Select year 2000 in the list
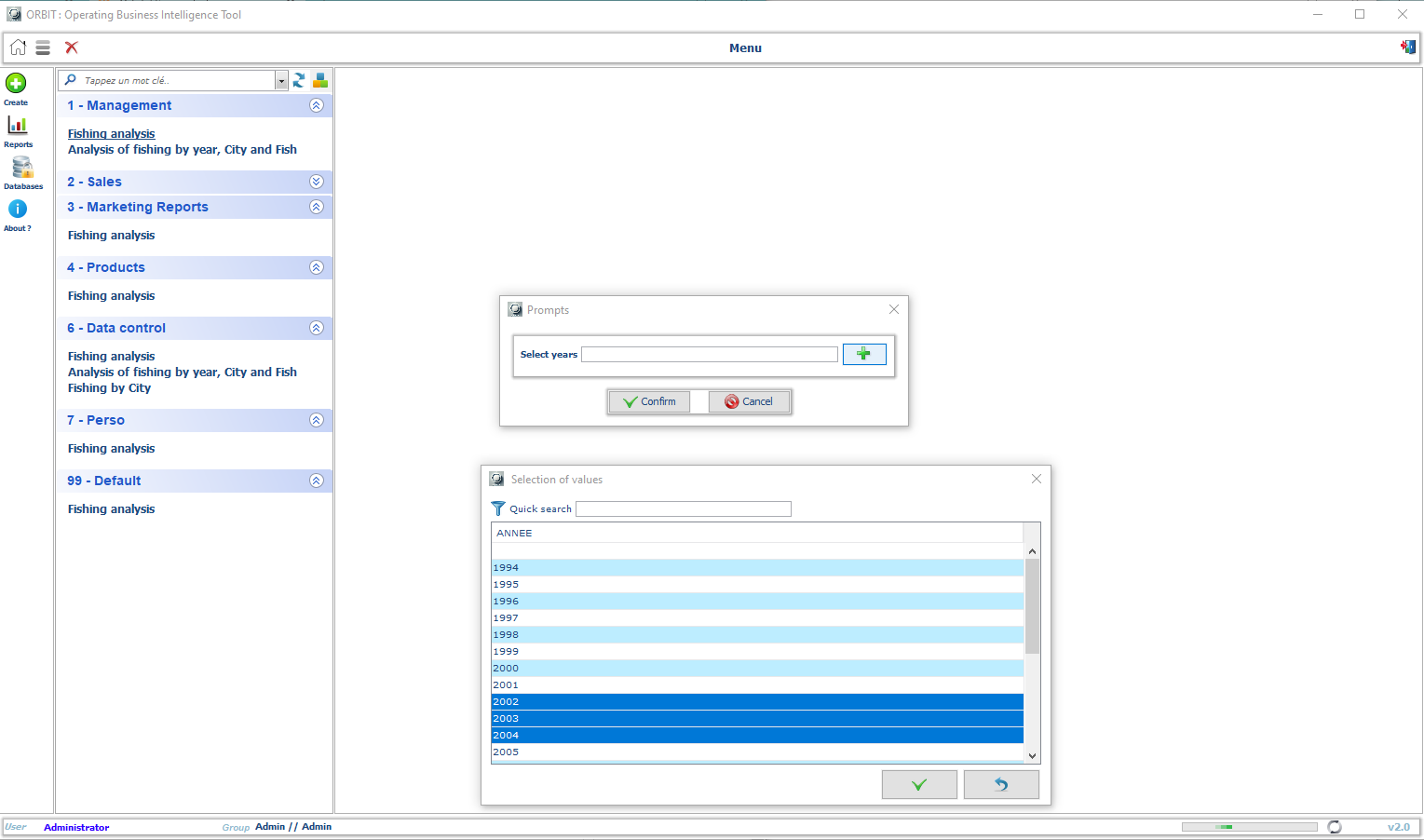 point(757,668)
